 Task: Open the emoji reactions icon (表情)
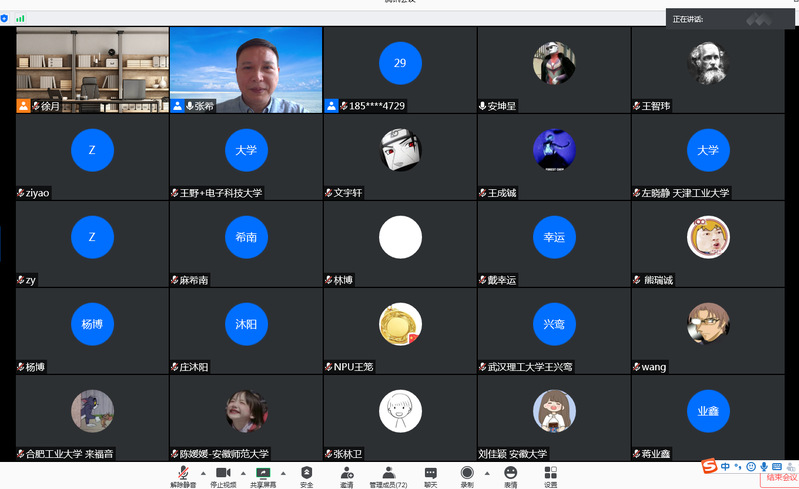tap(510, 473)
